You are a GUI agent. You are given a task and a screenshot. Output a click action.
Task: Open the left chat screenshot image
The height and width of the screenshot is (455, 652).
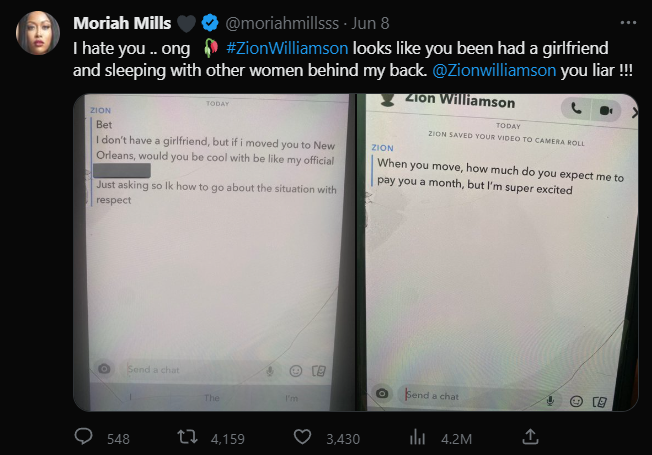(x=214, y=250)
